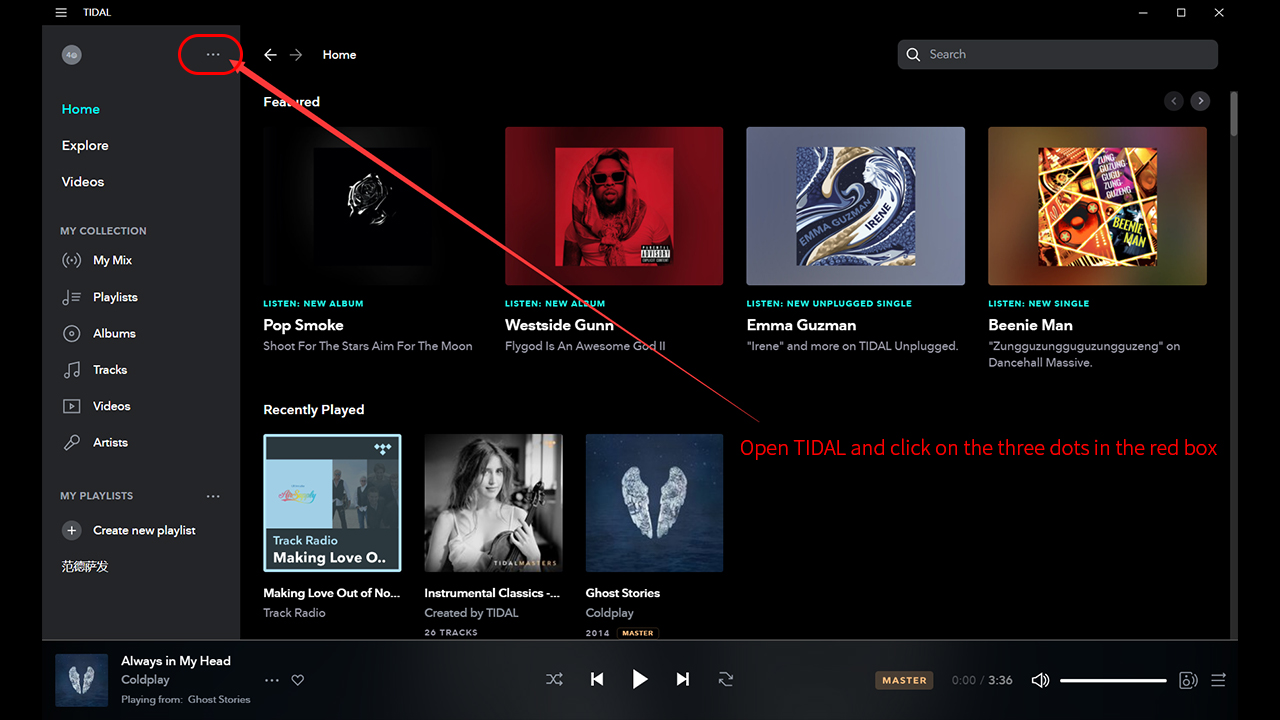Open track options dots in player bar
The height and width of the screenshot is (720, 1280).
pos(272,680)
